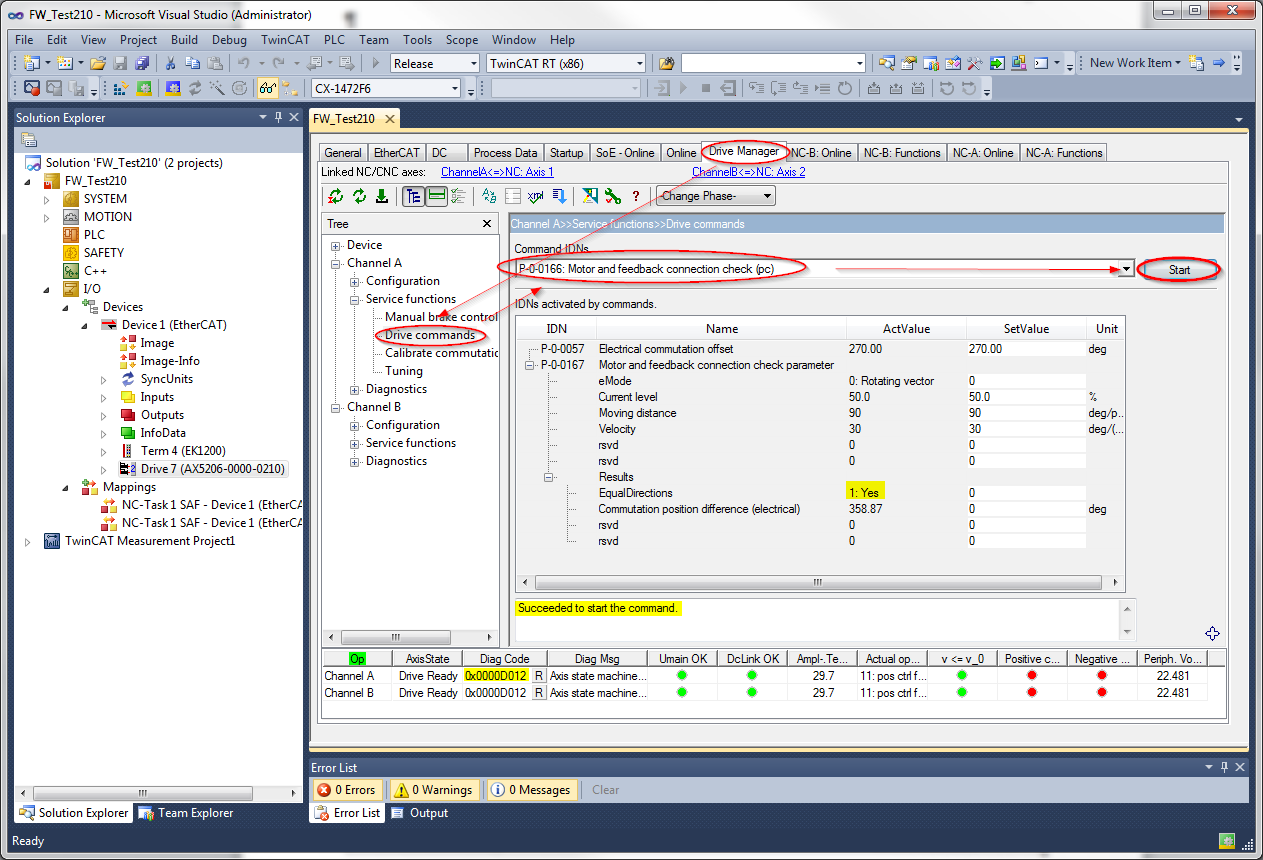
Task: Click the red-green refresh icon in Drive Manager
Action: (336, 196)
